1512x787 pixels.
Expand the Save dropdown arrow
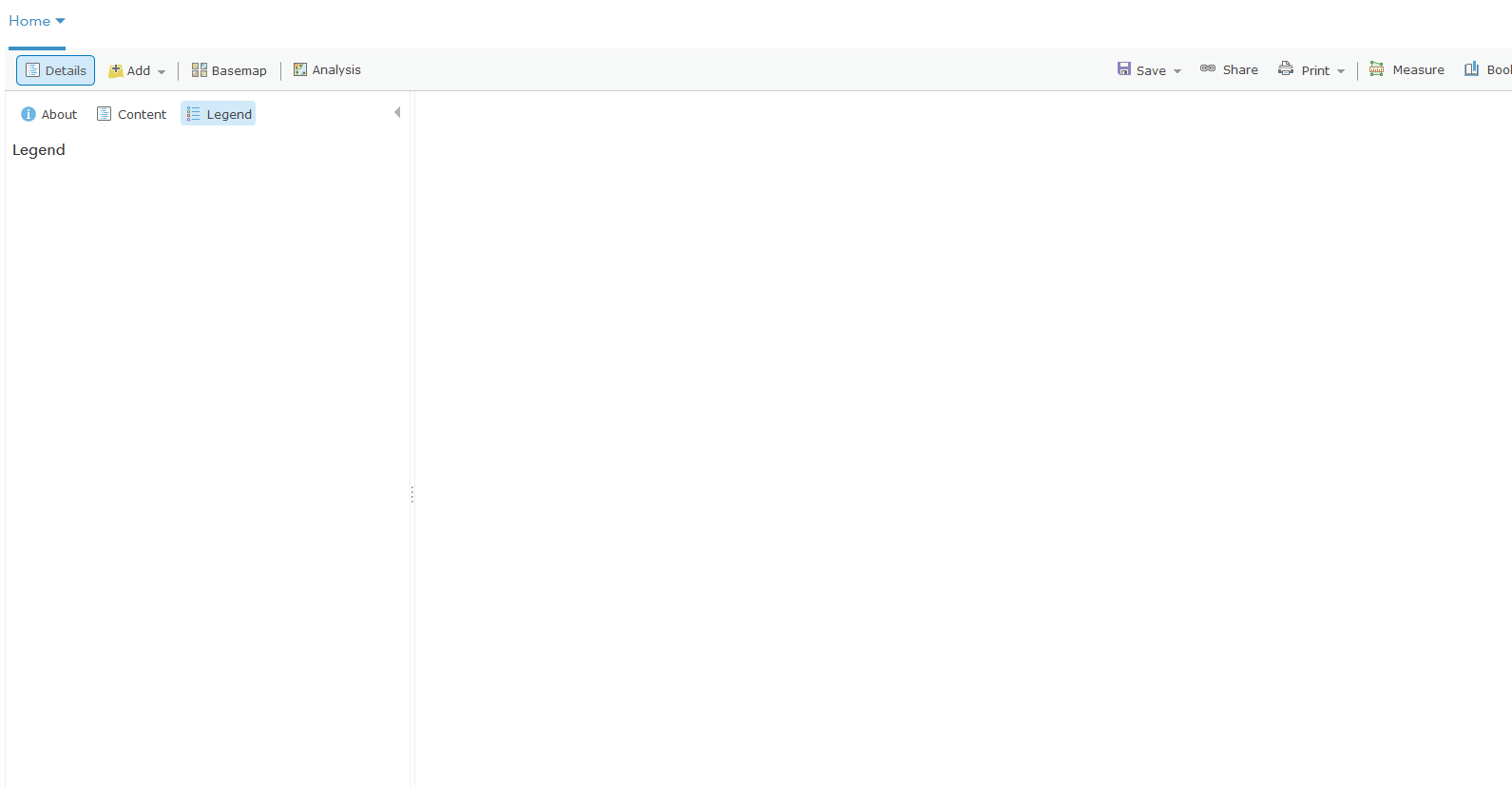1177,71
